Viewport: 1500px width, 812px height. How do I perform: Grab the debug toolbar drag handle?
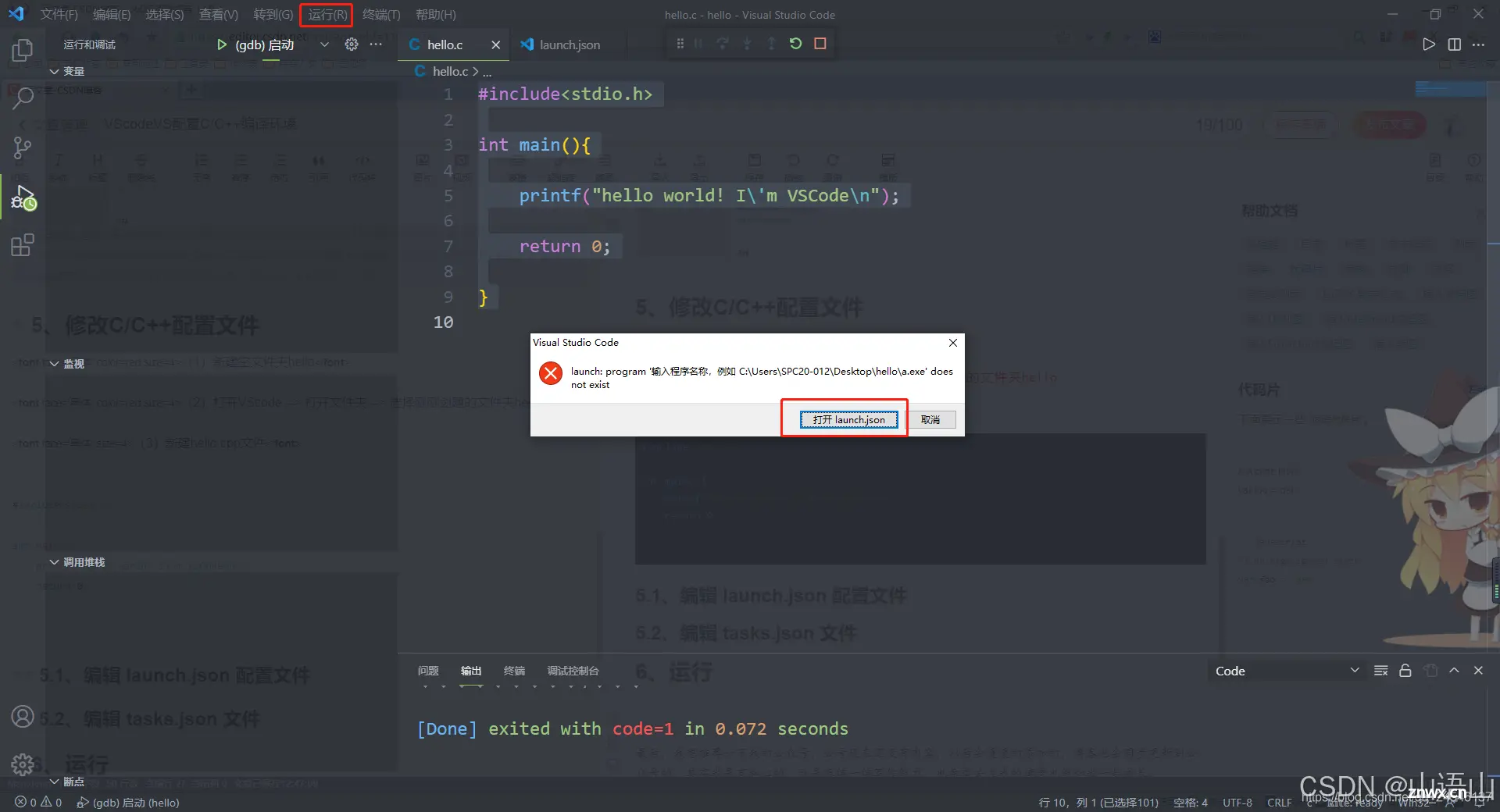click(x=680, y=44)
